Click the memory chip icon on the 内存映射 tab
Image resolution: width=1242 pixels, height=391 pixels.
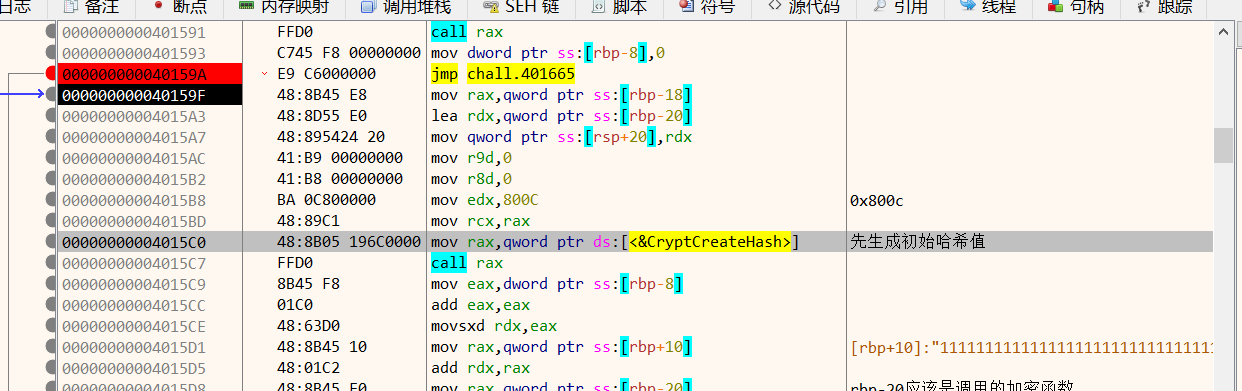pos(246,6)
